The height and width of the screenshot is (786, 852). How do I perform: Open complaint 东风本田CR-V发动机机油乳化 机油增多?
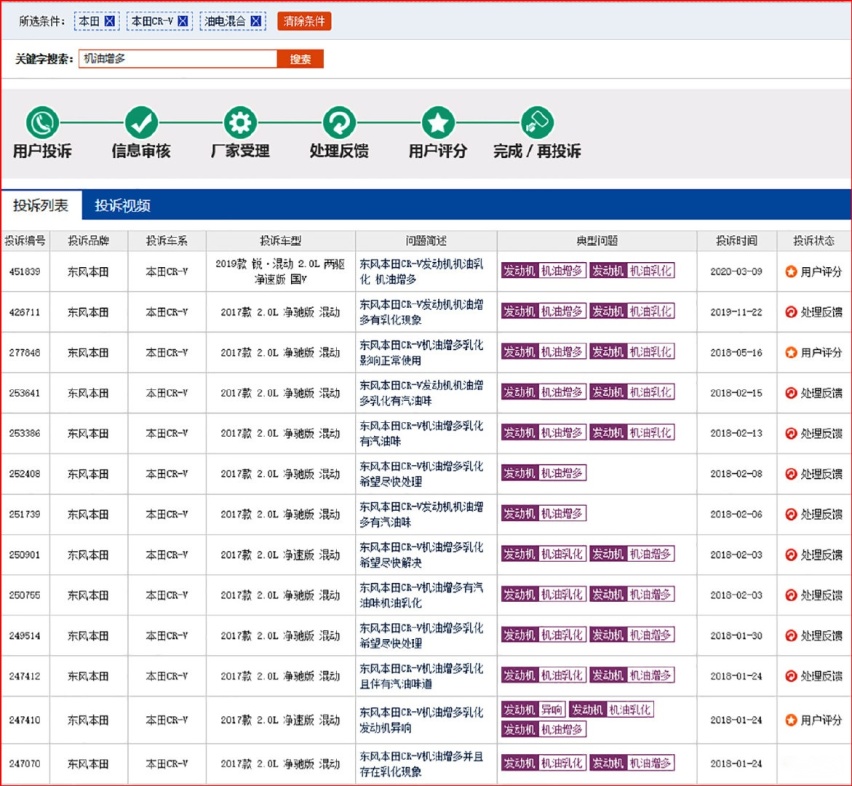coord(421,272)
